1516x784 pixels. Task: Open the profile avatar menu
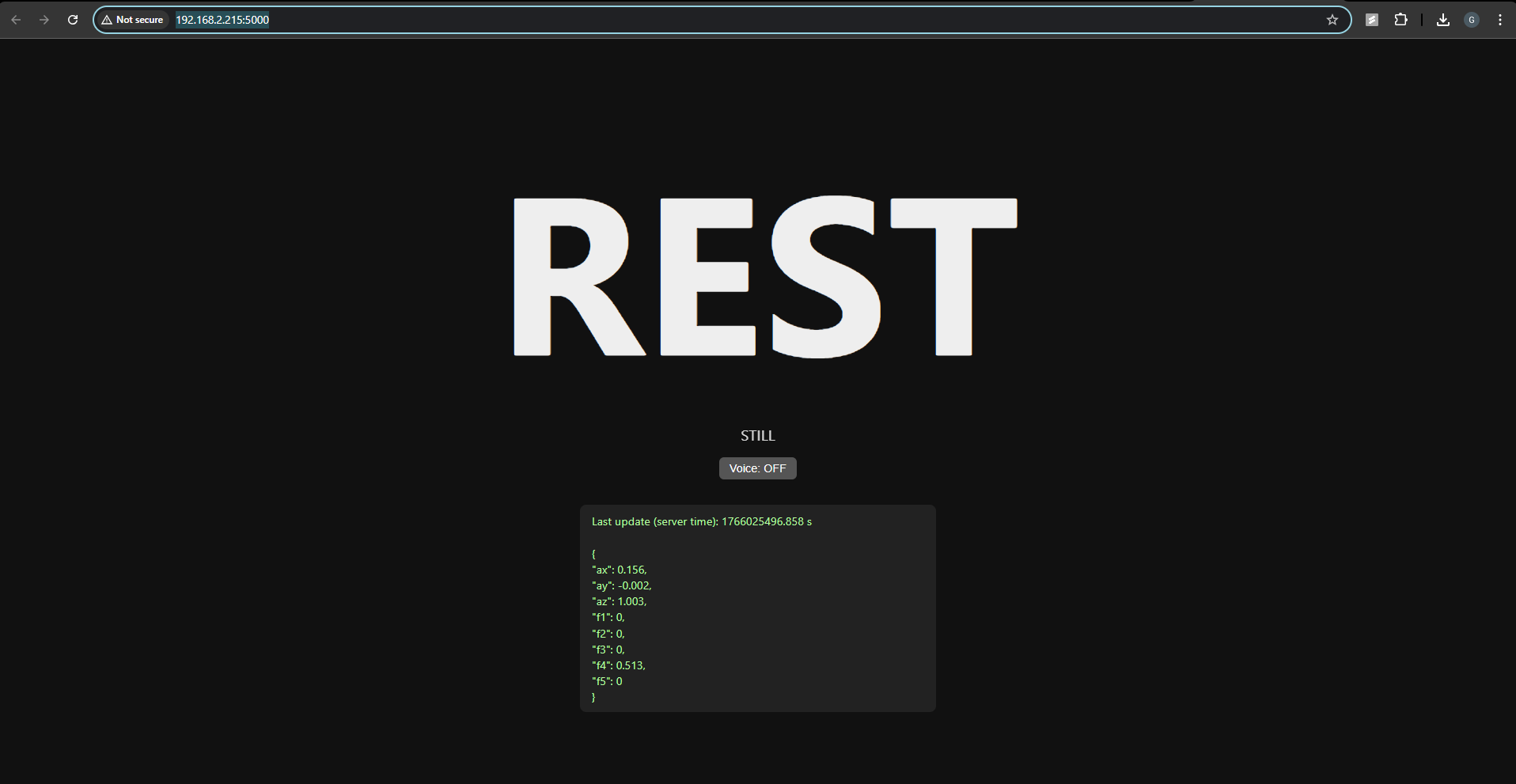pyautogui.click(x=1472, y=20)
